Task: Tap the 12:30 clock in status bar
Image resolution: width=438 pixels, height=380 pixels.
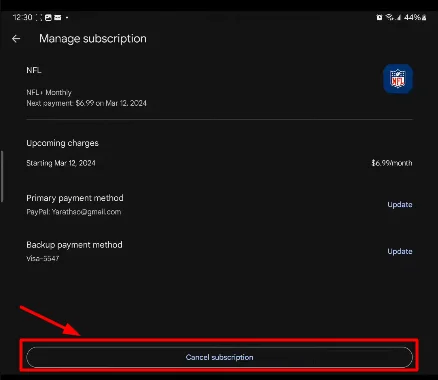Action: pos(22,17)
